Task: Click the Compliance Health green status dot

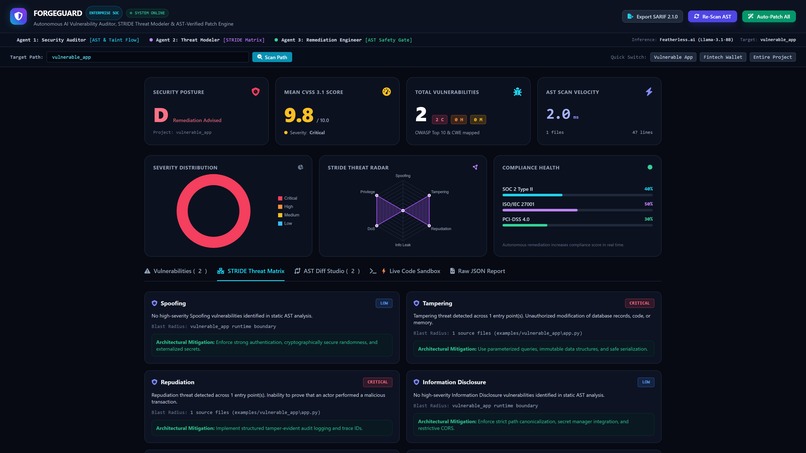Action: (650, 167)
